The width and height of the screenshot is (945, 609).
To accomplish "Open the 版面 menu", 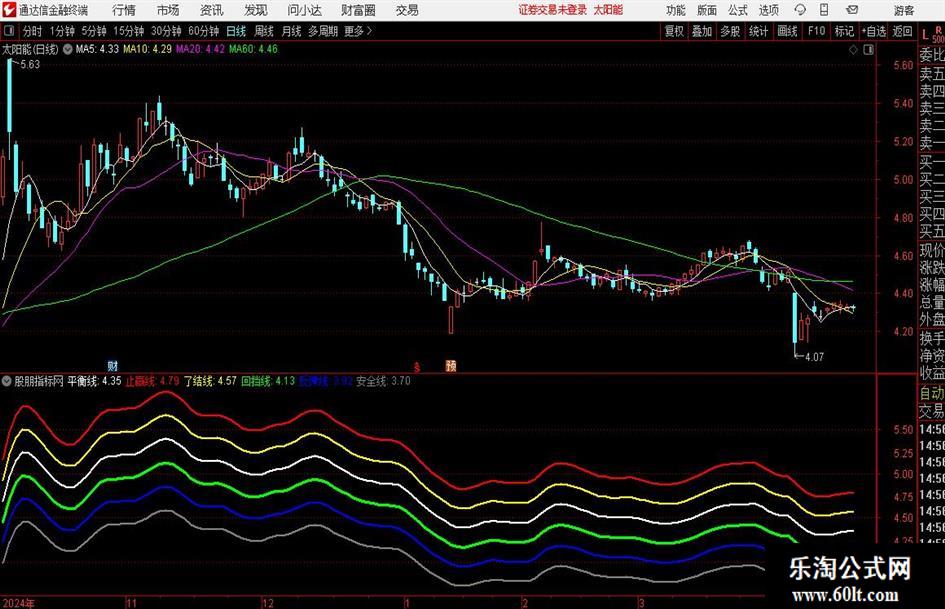I will pos(707,10).
